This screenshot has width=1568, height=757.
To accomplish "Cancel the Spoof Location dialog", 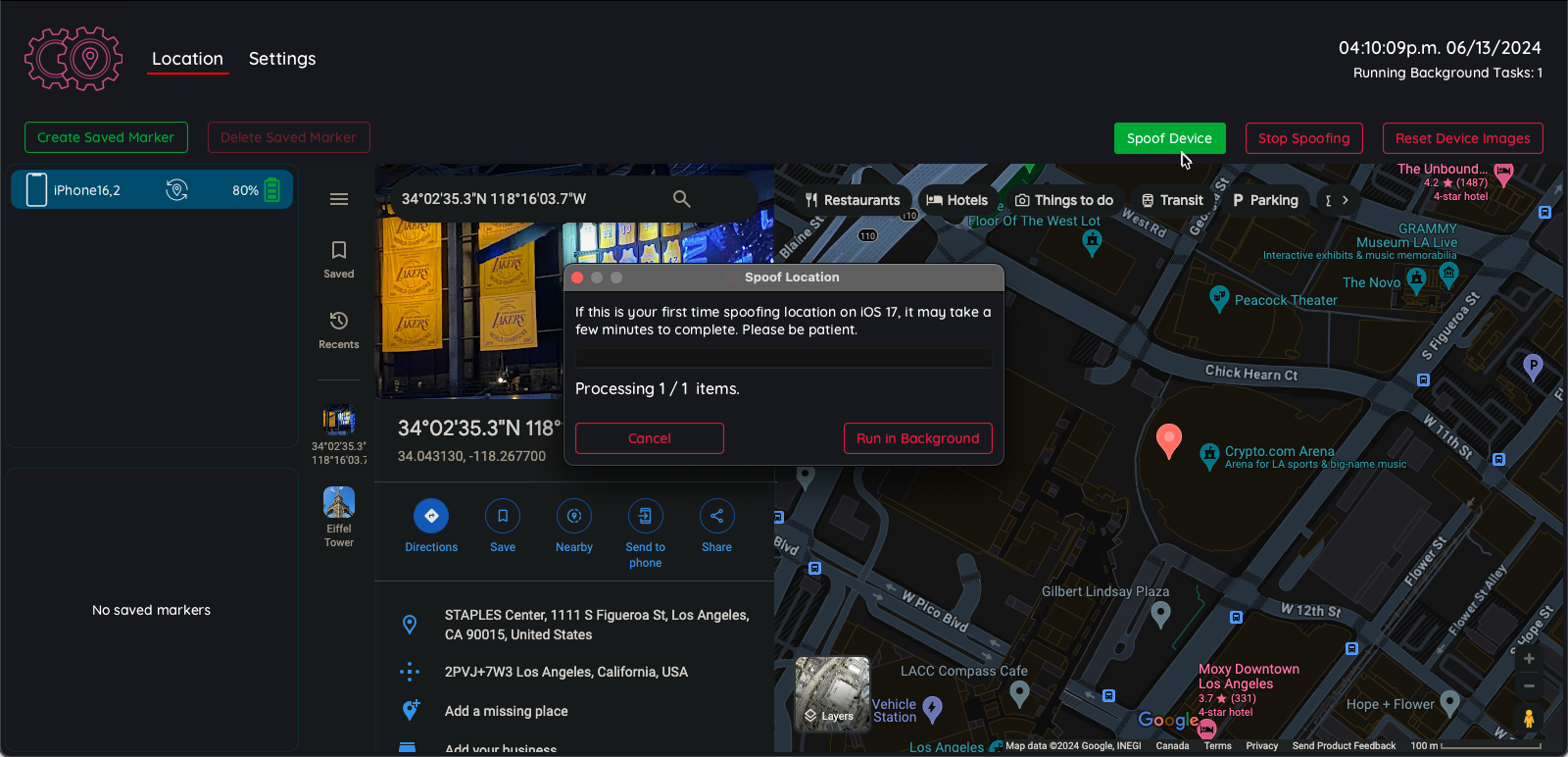I will coord(650,438).
